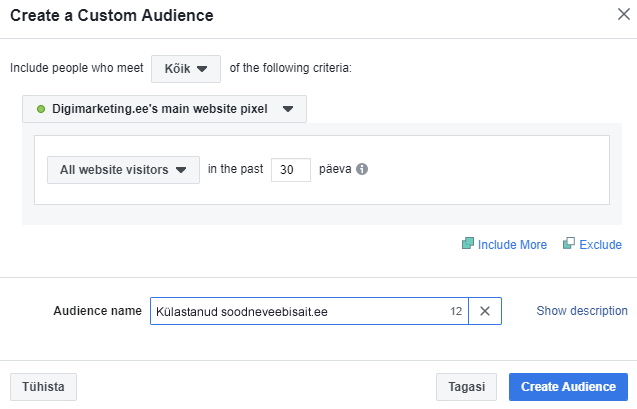The image size is (637, 409).
Task: Click the 'of the following criteria:' text
Action: [290, 68]
